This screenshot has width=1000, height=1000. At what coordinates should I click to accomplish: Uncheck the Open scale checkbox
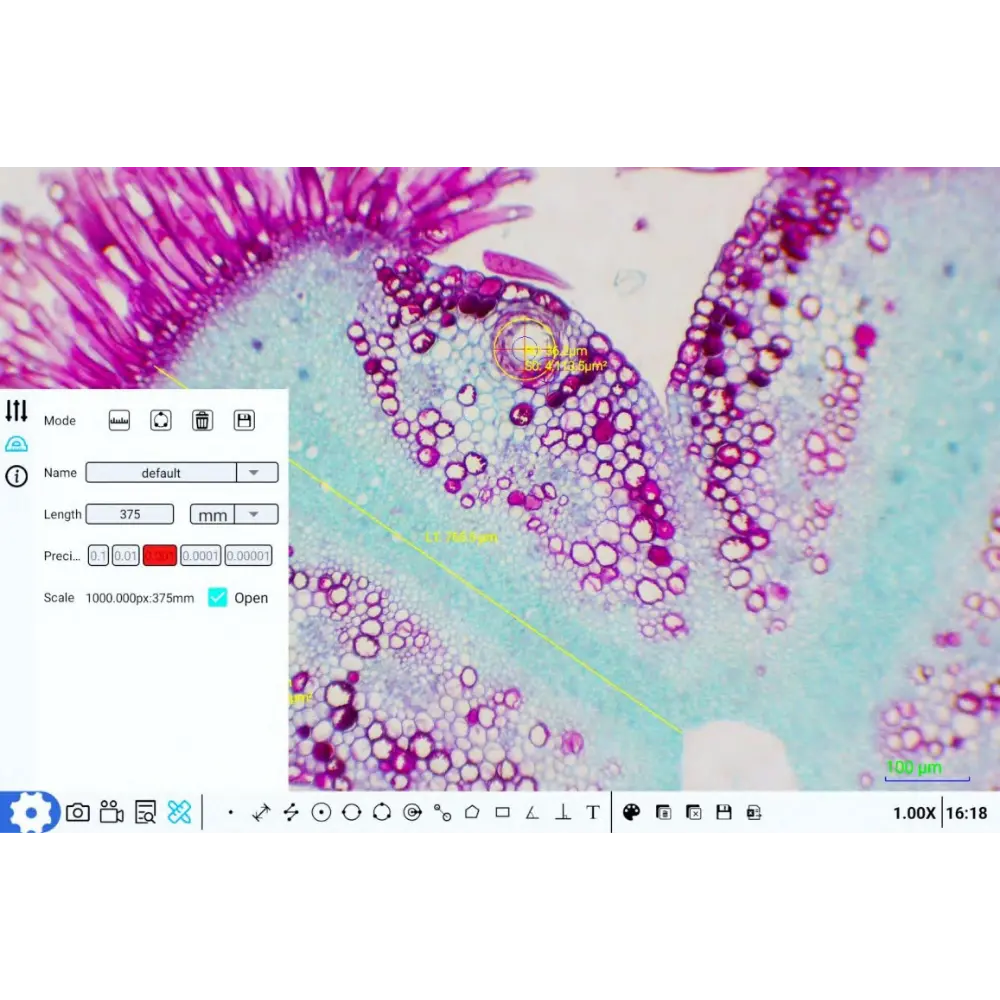click(x=217, y=598)
